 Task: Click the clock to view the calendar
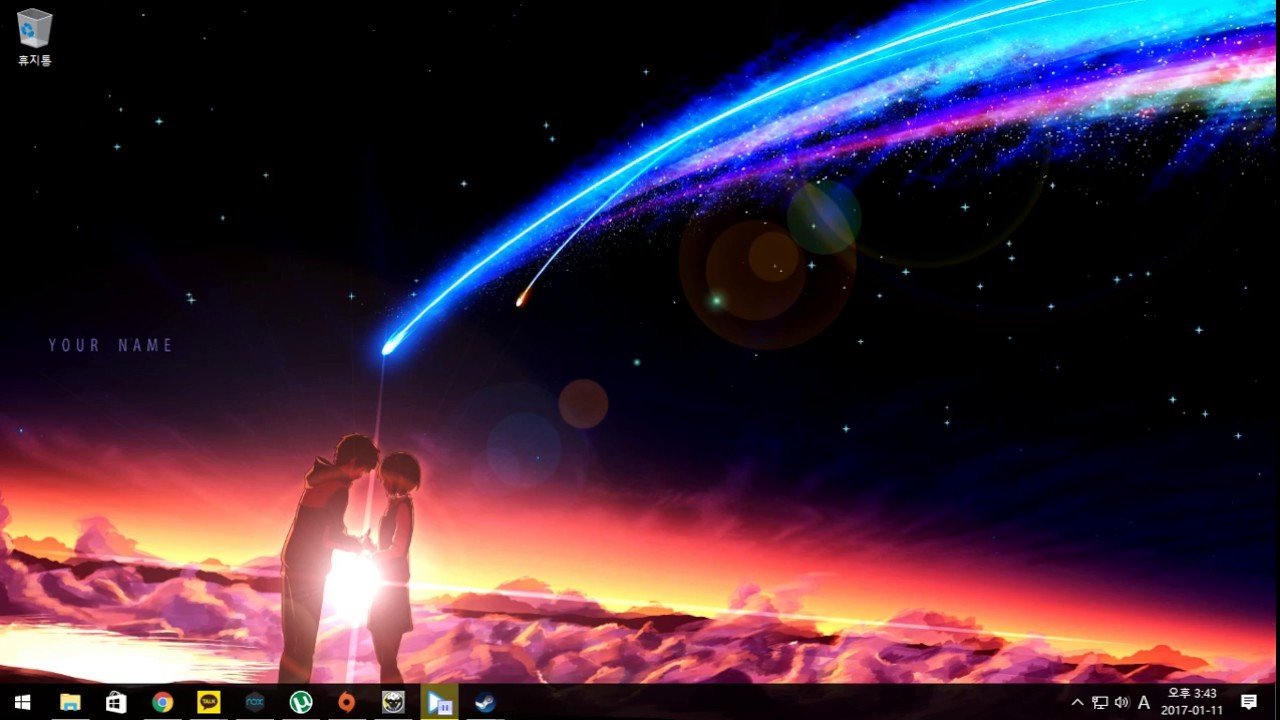click(x=1195, y=703)
